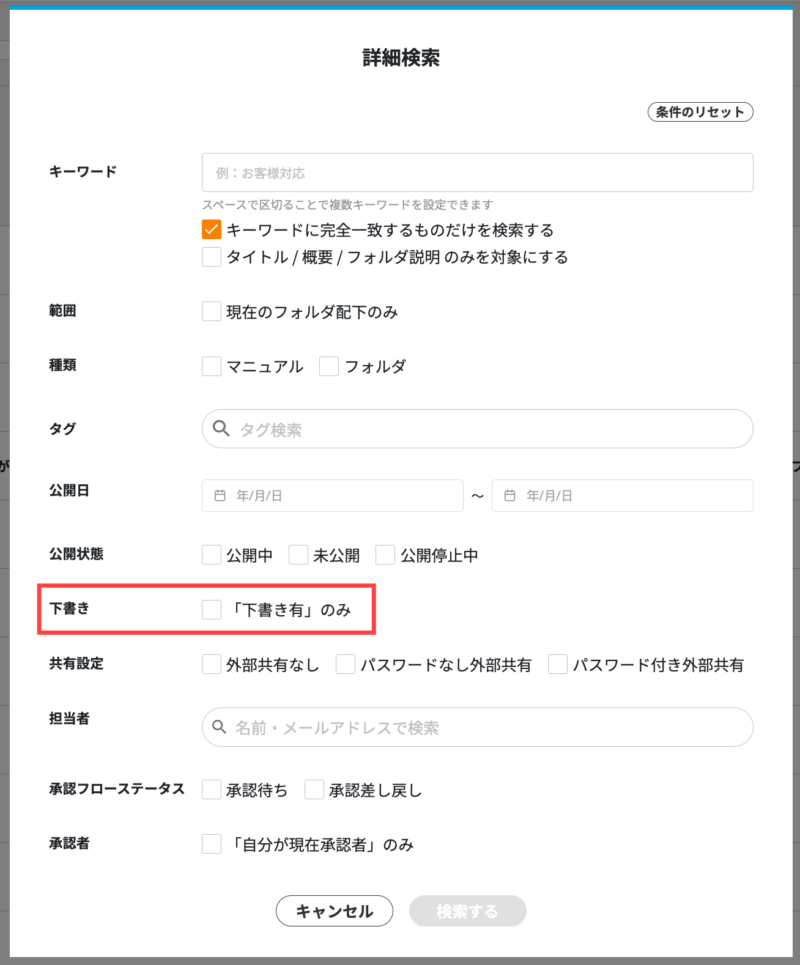Enable タイトル / 概要 / フォルダ説明 のみを対象にする
Image resolution: width=800 pixels, height=965 pixels.
210,257
